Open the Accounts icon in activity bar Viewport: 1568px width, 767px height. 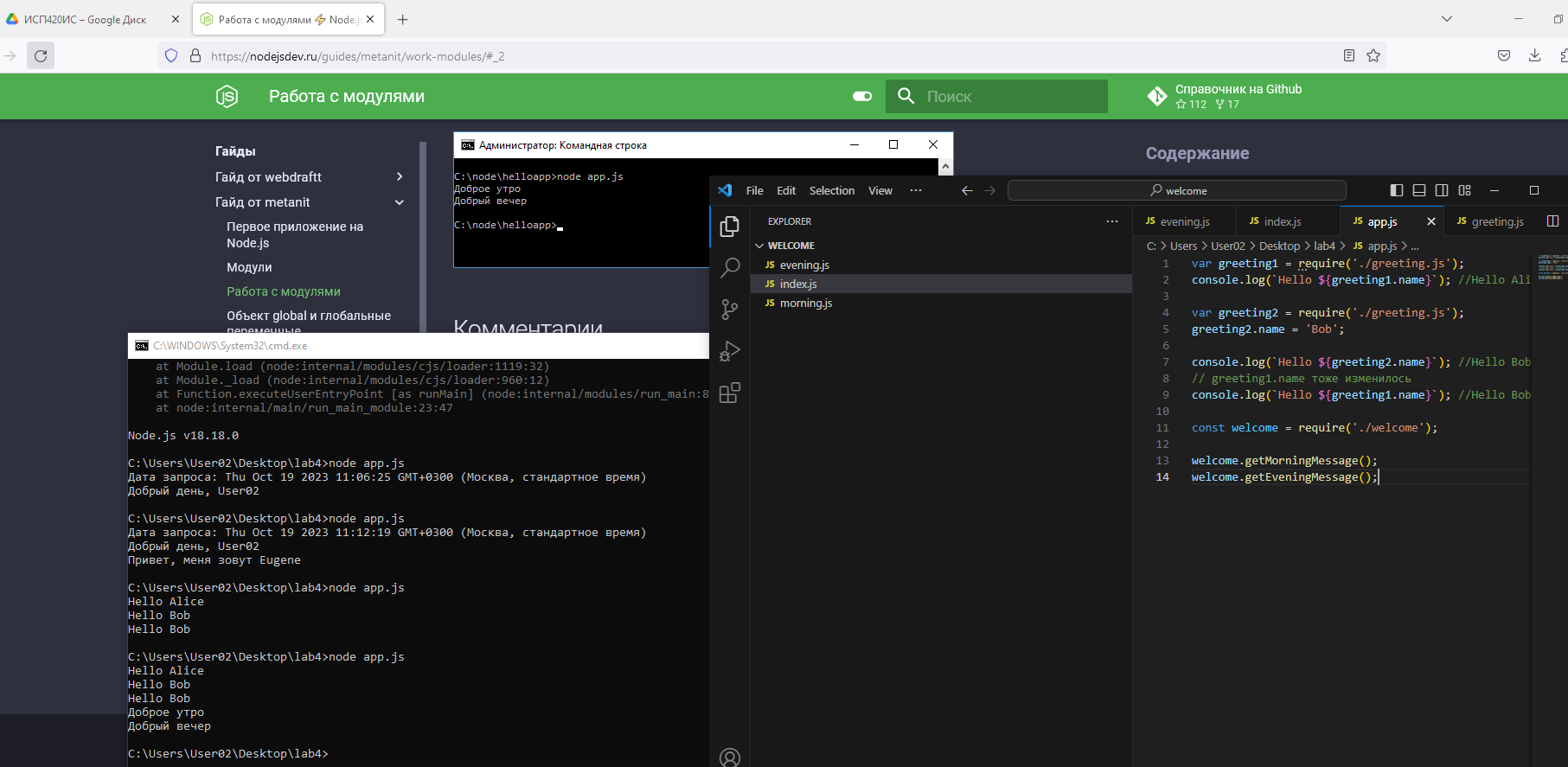click(x=730, y=757)
